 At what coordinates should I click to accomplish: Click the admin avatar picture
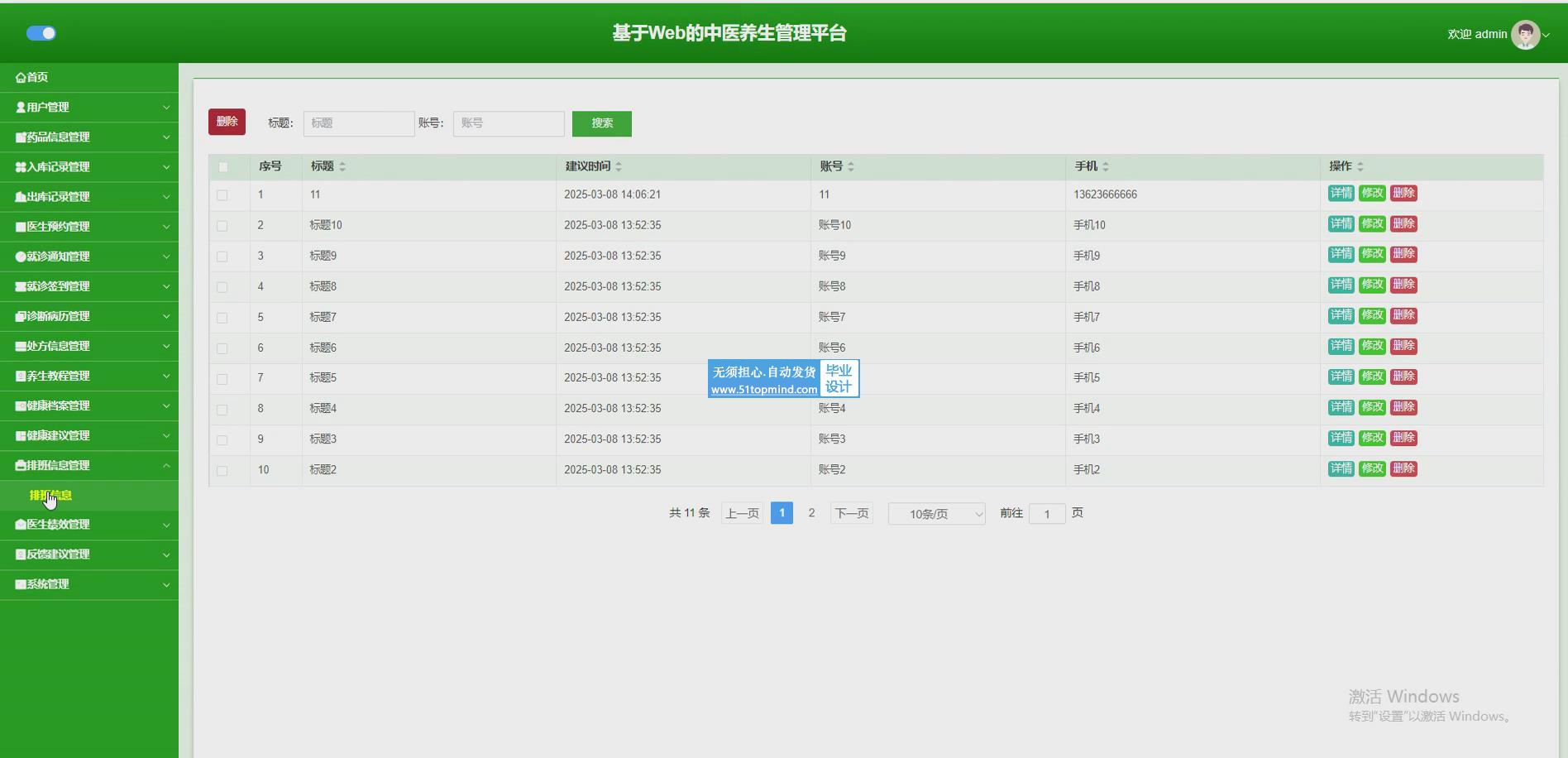1525,35
